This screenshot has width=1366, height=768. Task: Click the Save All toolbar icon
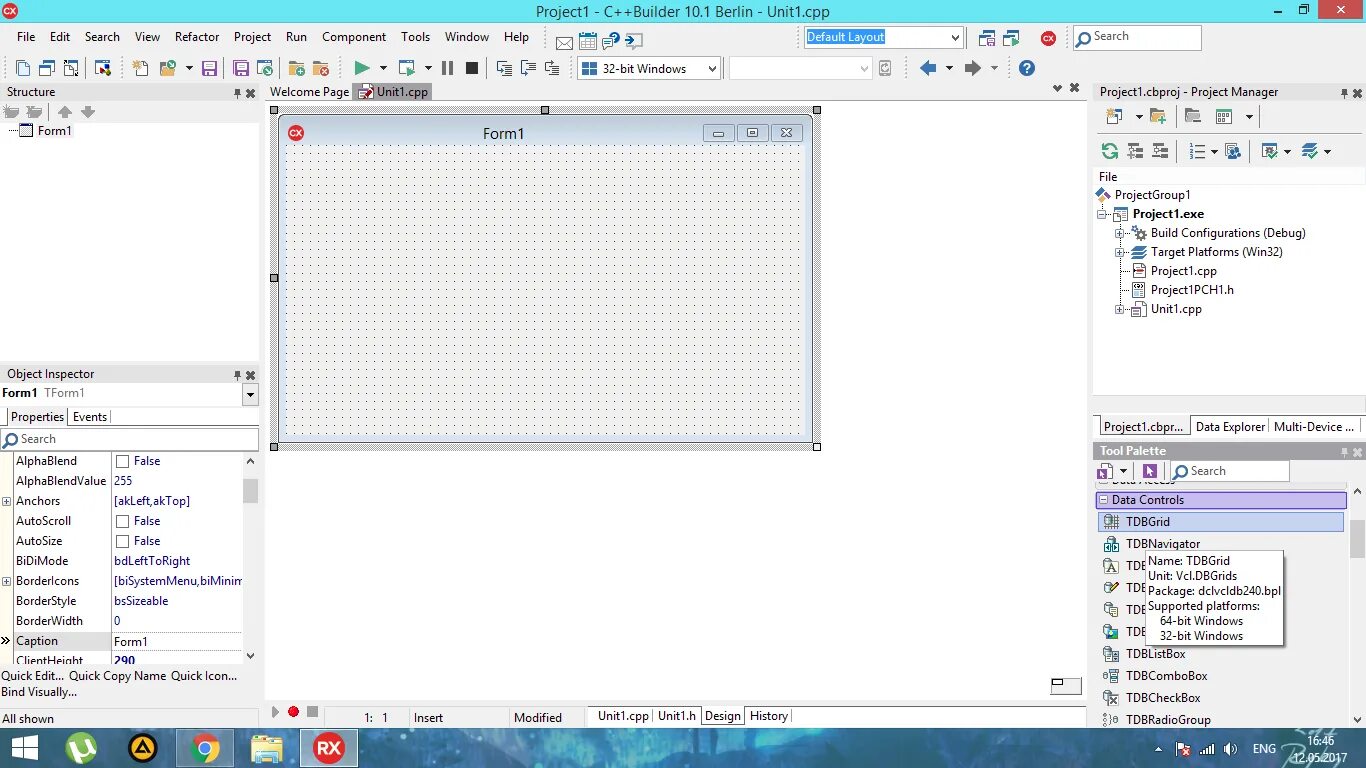pos(241,68)
